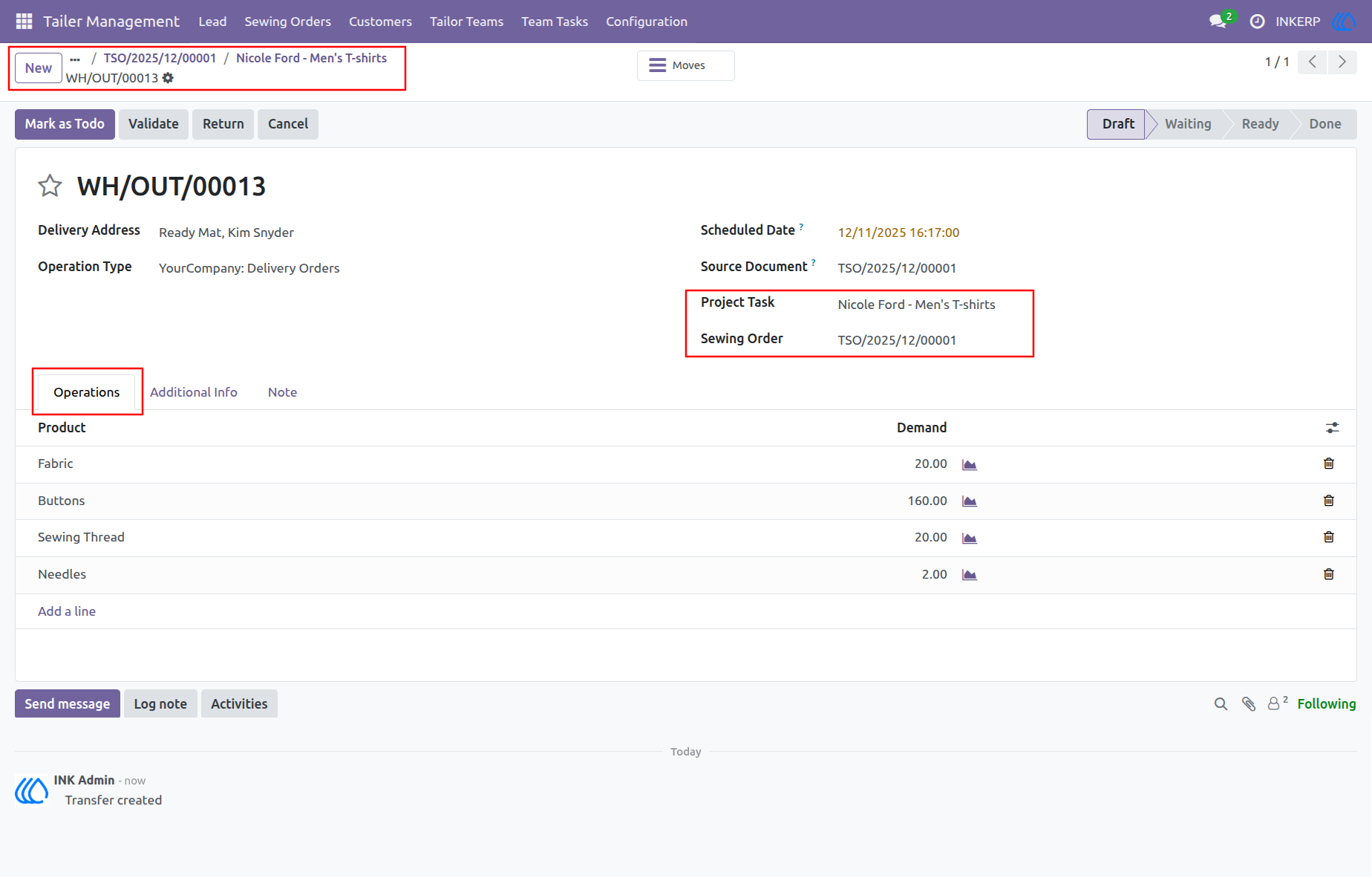
Task: Click the Add a line link
Action: tap(67, 611)
